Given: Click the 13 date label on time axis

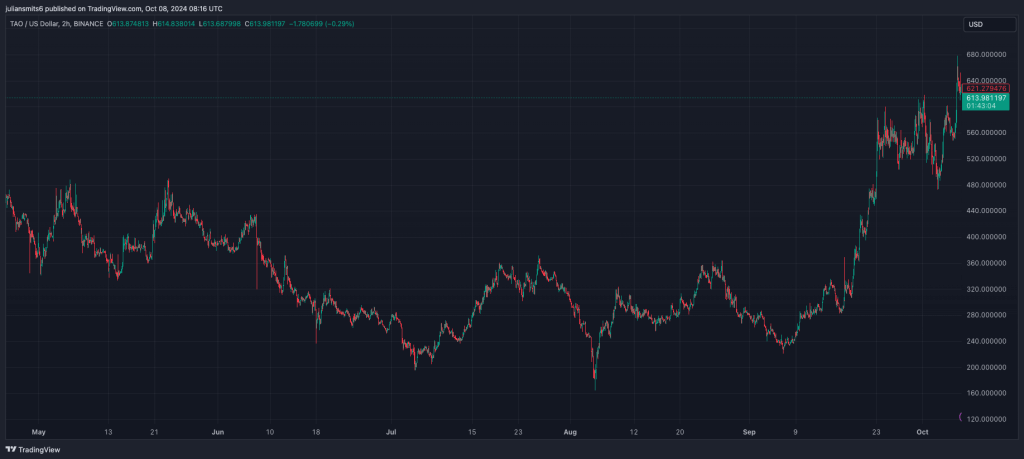Looking at the screenshot, I should pos(108,432).
